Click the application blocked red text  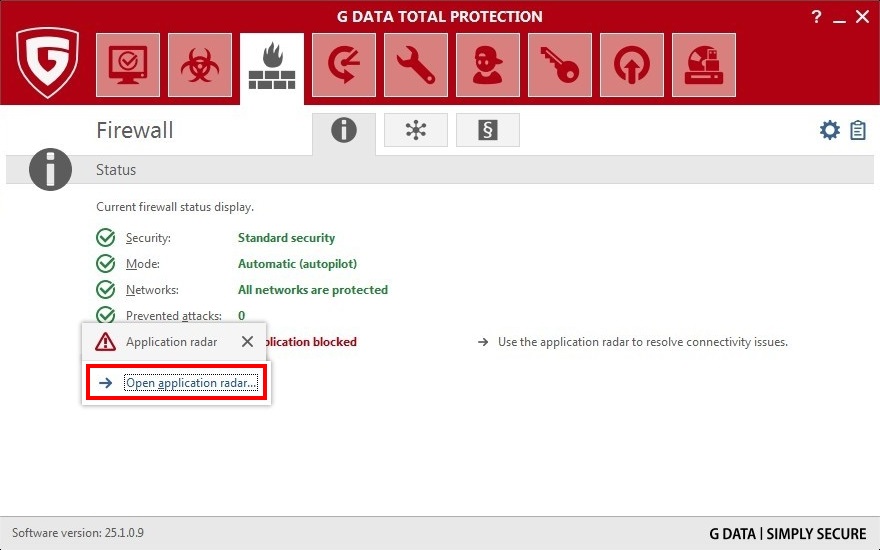tap(310, 342)
